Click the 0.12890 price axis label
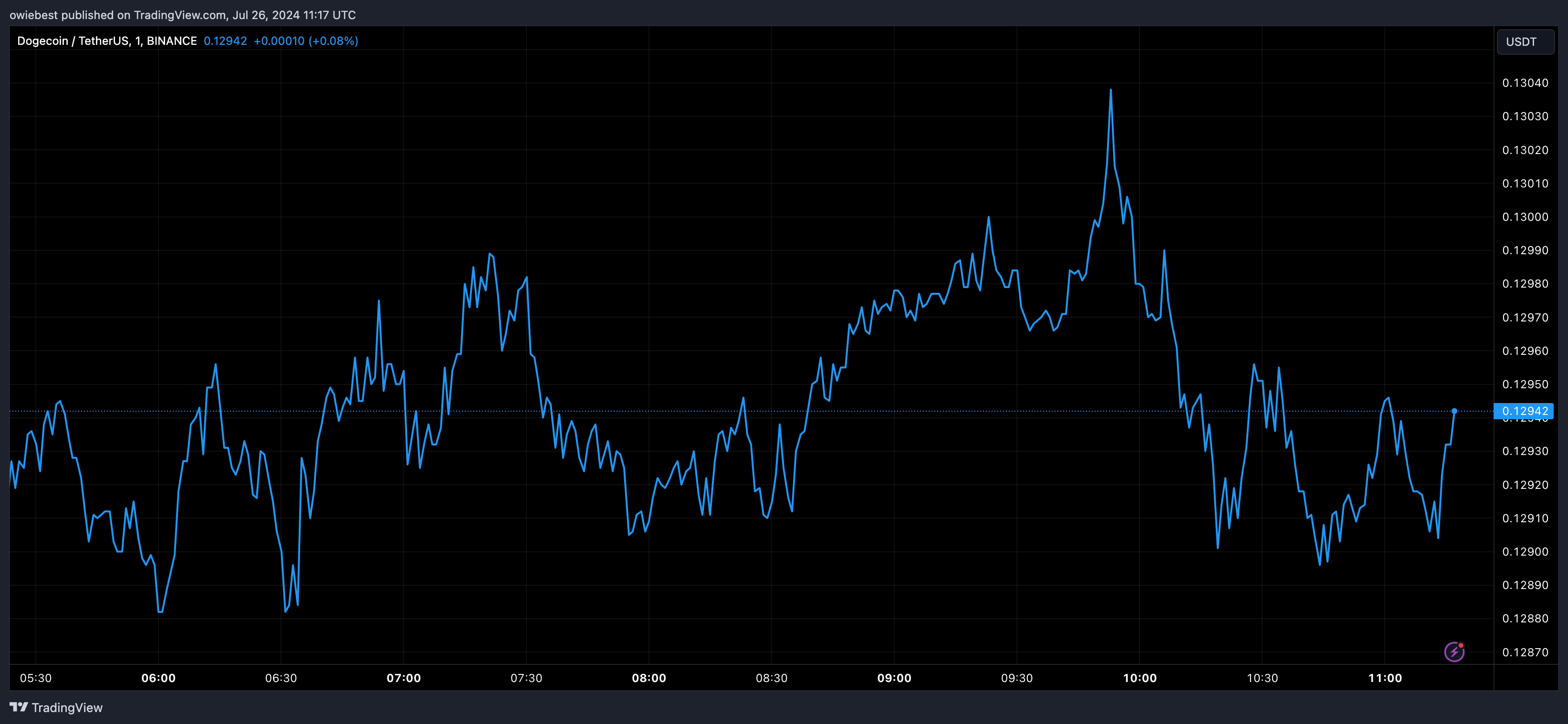This screenshot has height=724, width=1568. point(1526,585)
